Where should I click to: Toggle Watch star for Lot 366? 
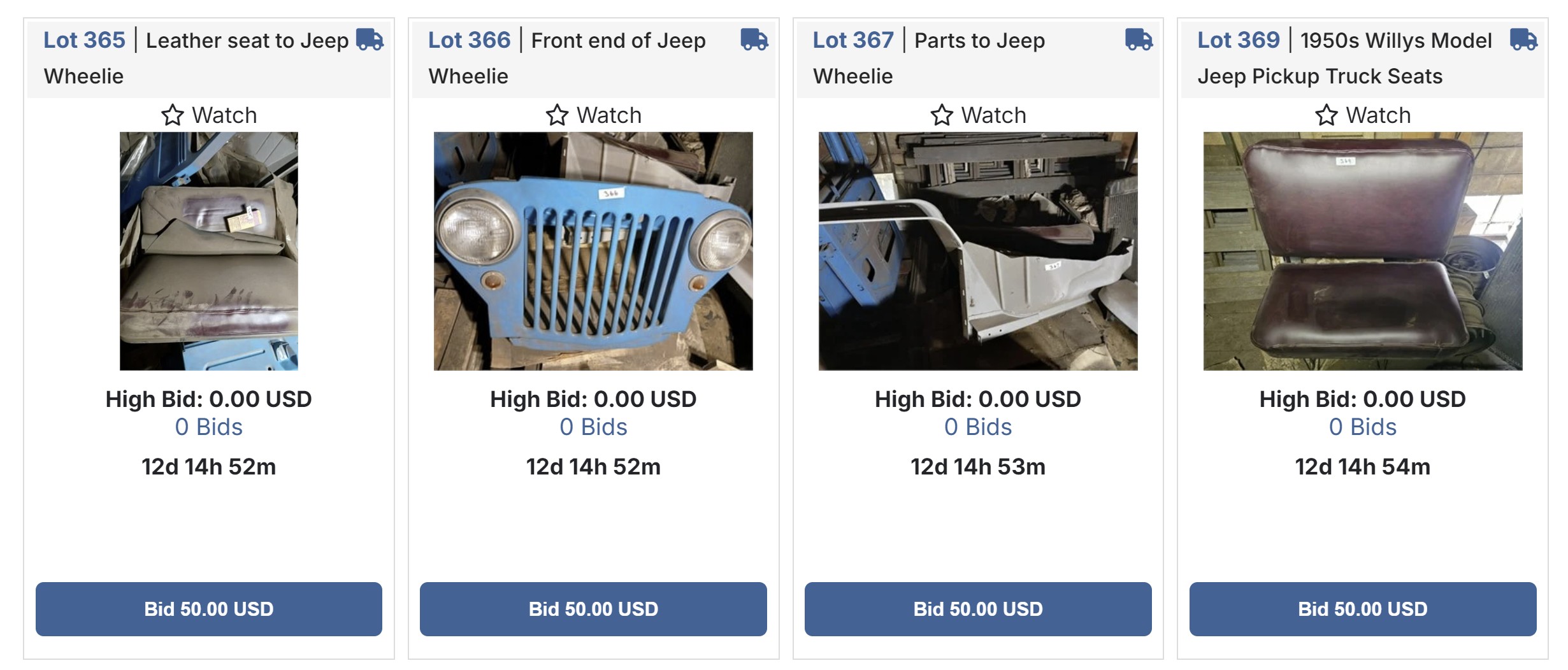pos(557,115)
